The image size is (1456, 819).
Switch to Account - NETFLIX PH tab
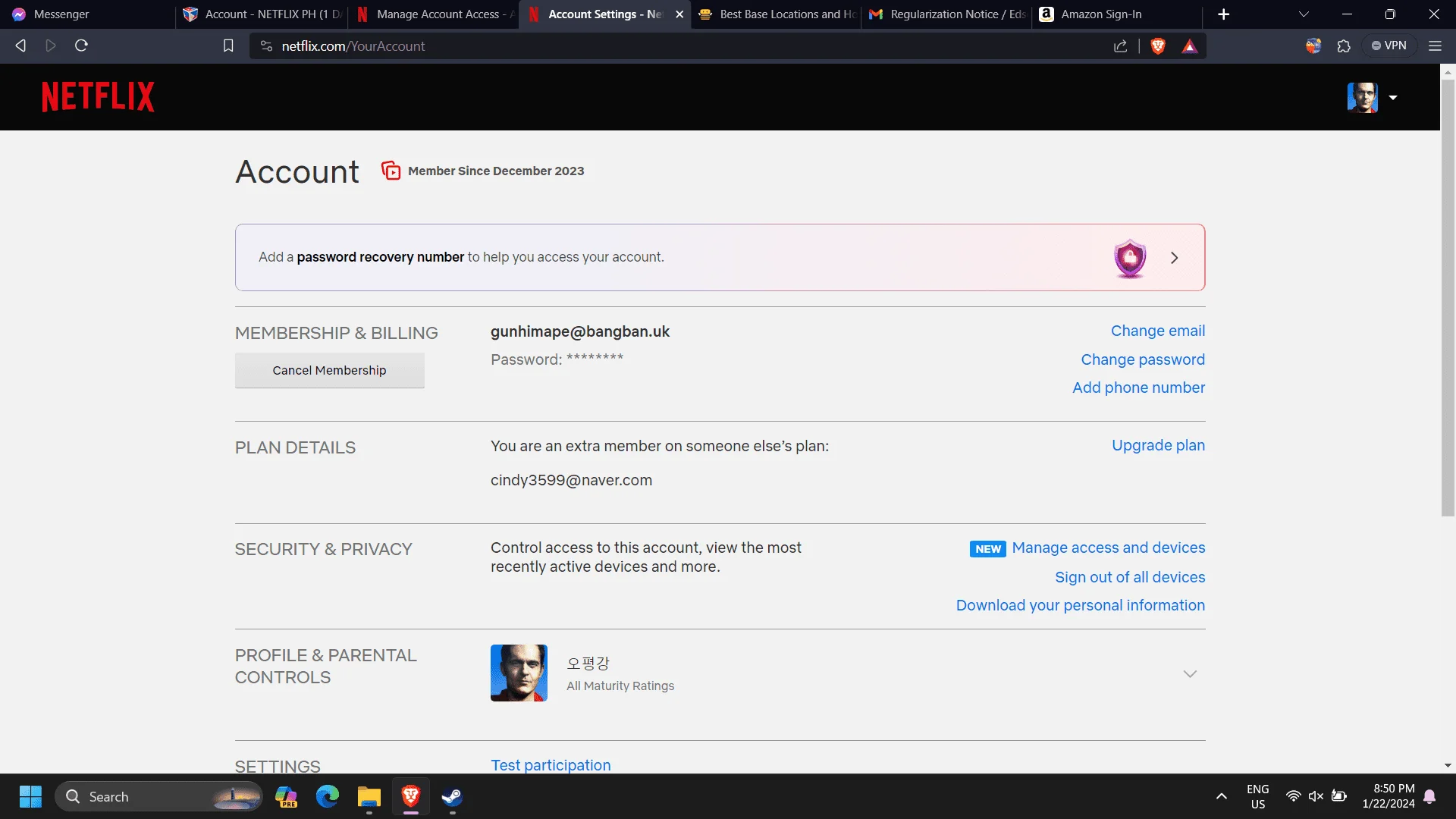[262, 14]
